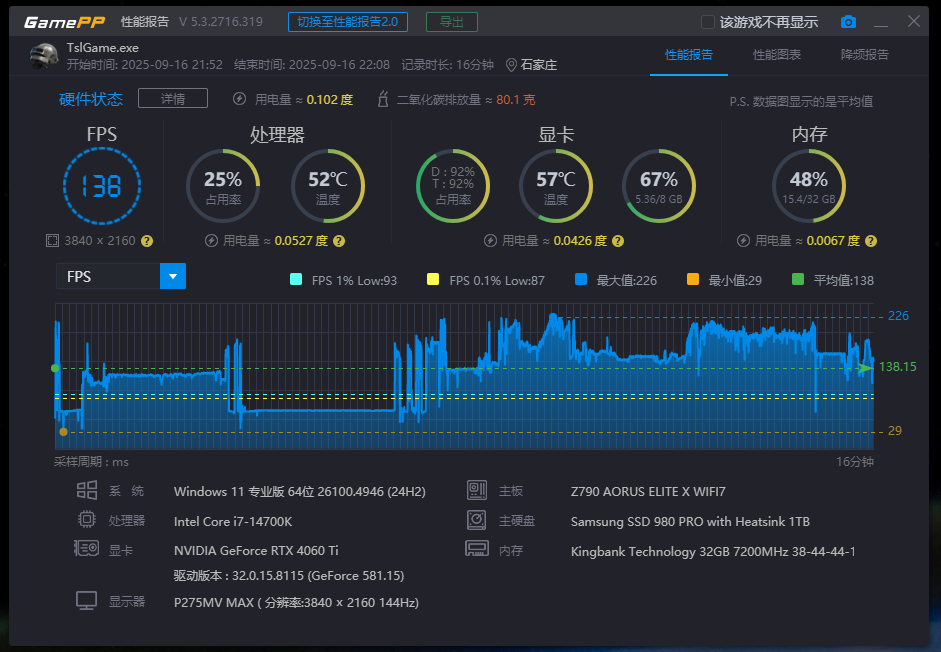Click 切换至性能报告2.0 button
Viewport: 941px width, 652px height.
coord(348,22)
